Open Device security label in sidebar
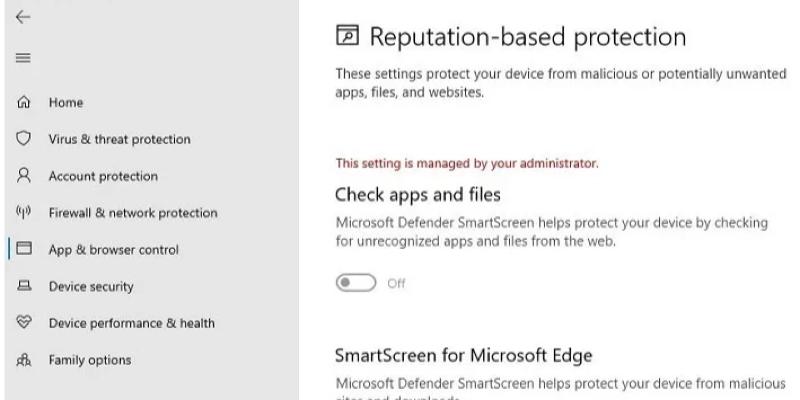The image size is (800, 400). (91, 286)
